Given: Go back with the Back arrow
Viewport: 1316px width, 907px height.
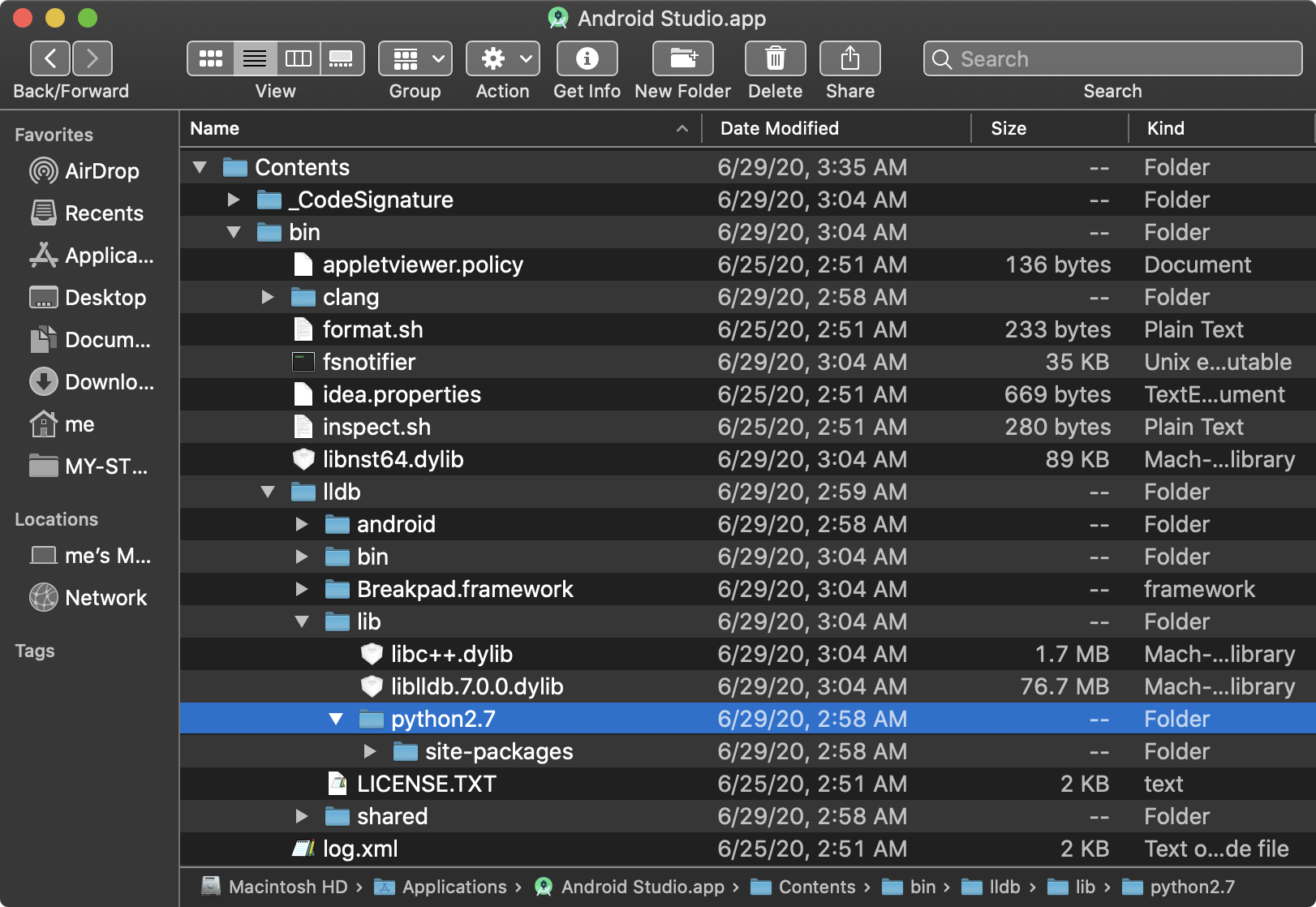Looking at the screenshot, I should tap(50, 58).
